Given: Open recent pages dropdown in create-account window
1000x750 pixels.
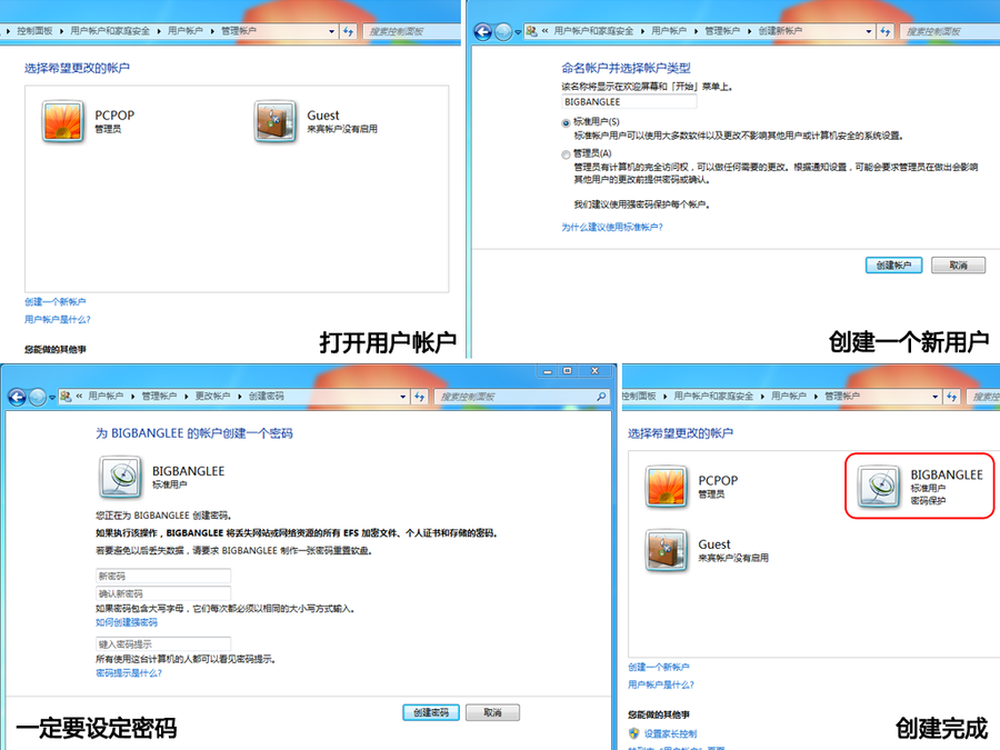Looking at the screenshot, I should pyautogui.click(x=518, y=32).
